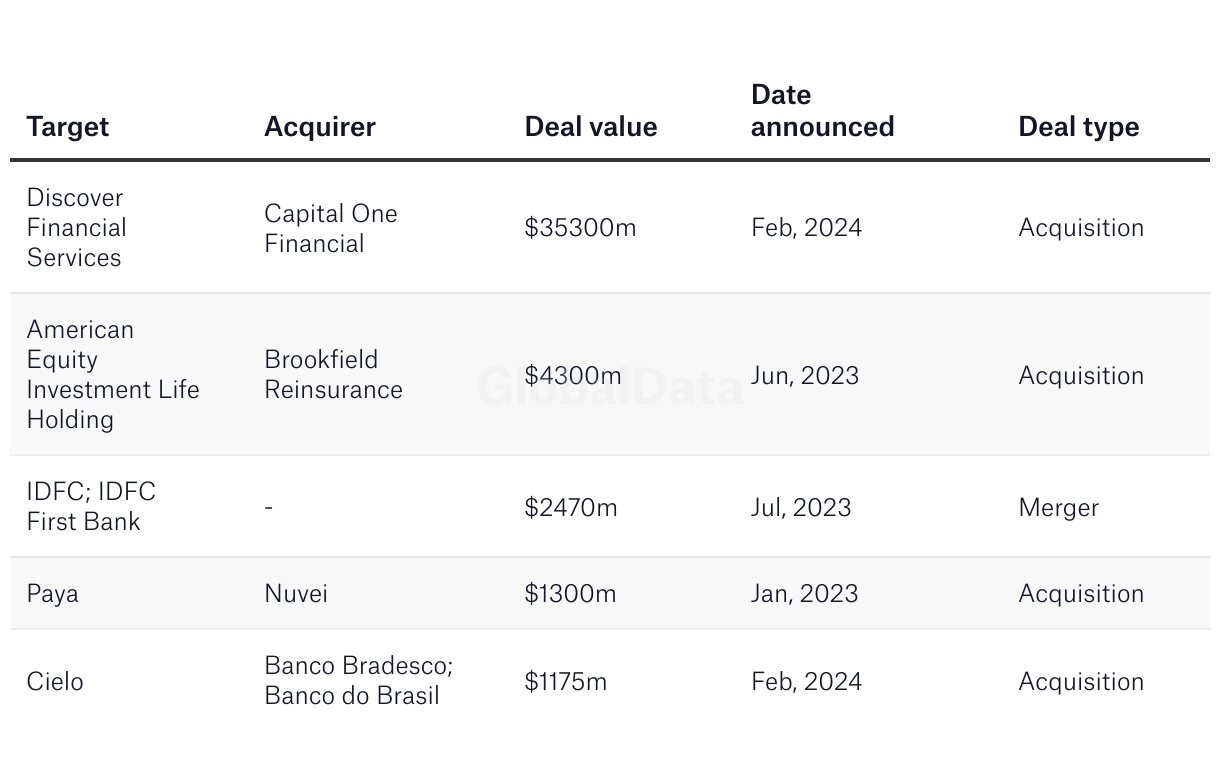
Task: Click the Acquirer column header
Action: (320, 127)
